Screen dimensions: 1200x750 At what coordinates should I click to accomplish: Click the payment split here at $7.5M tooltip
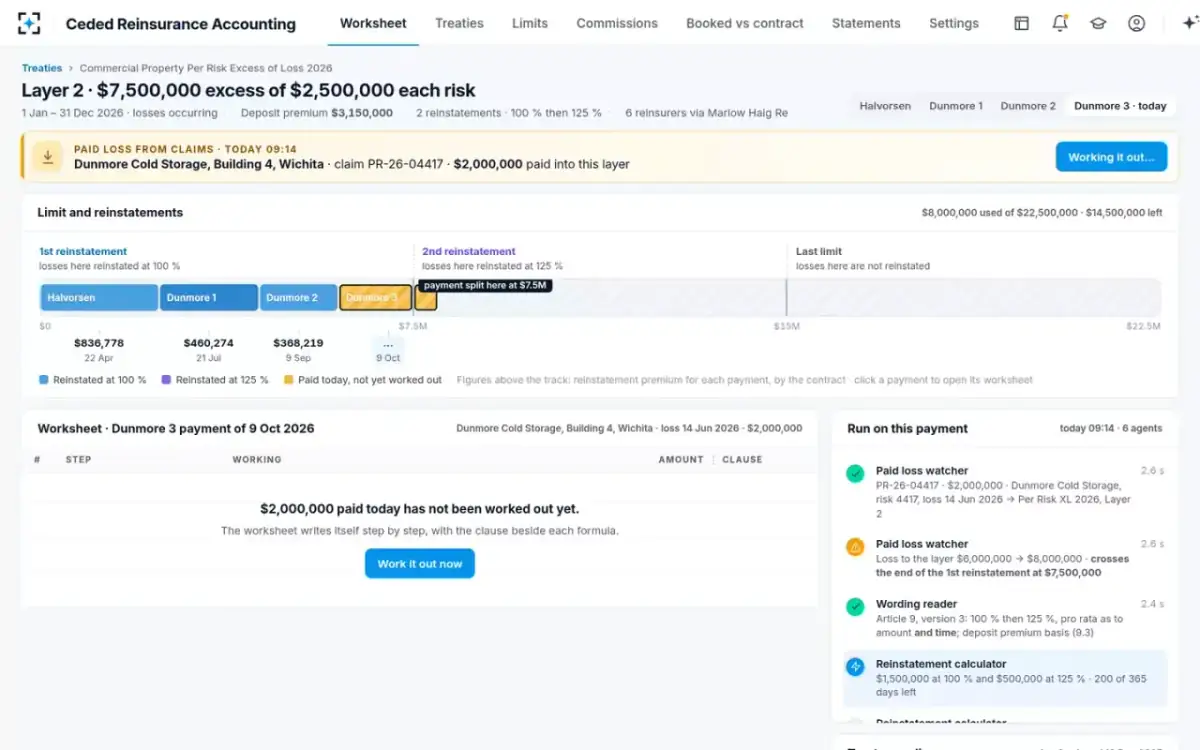click(x=485, y=286)
